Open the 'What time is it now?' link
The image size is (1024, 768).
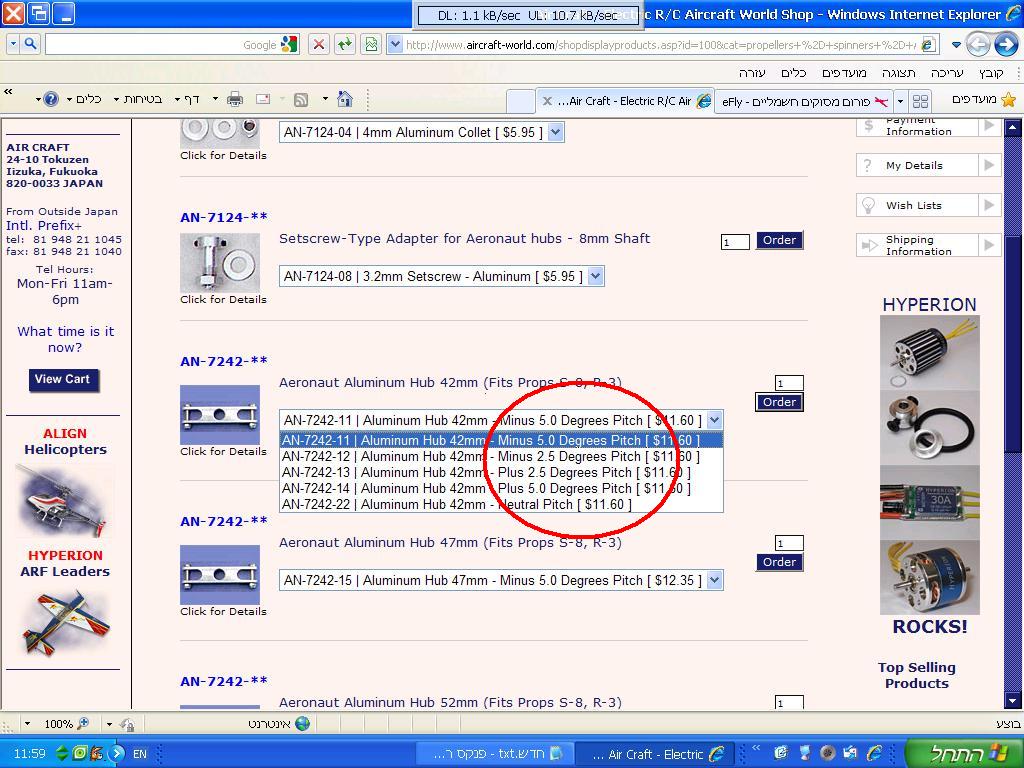click(65, 339)
